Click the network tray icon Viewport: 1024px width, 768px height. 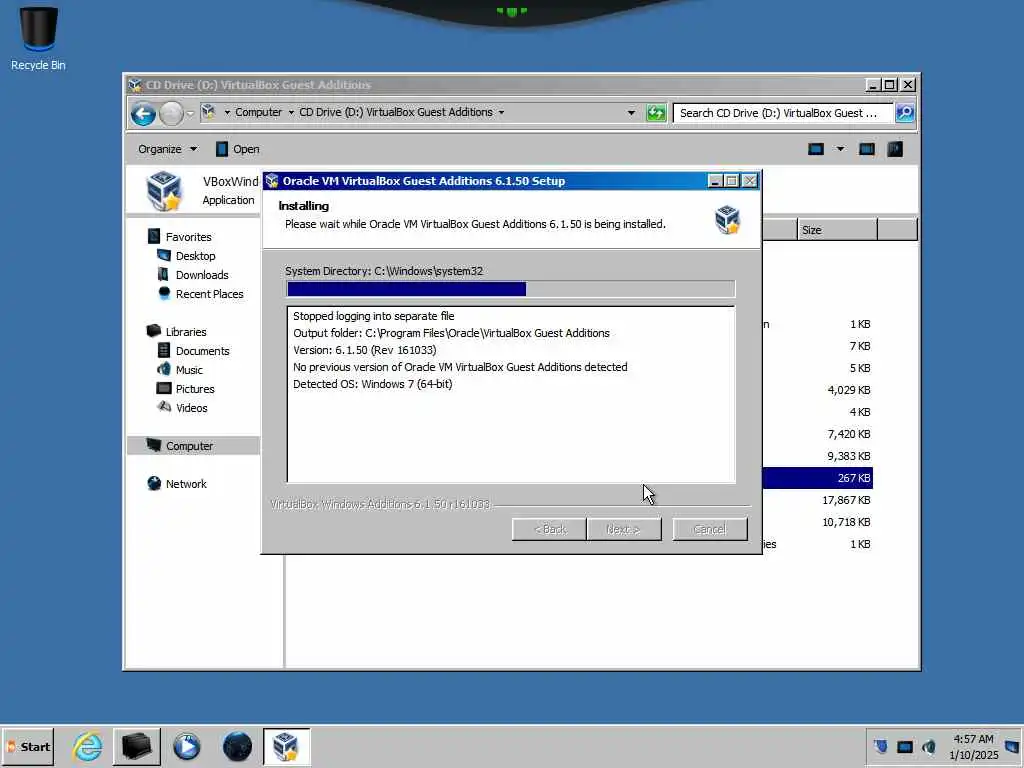click(904, 746)
